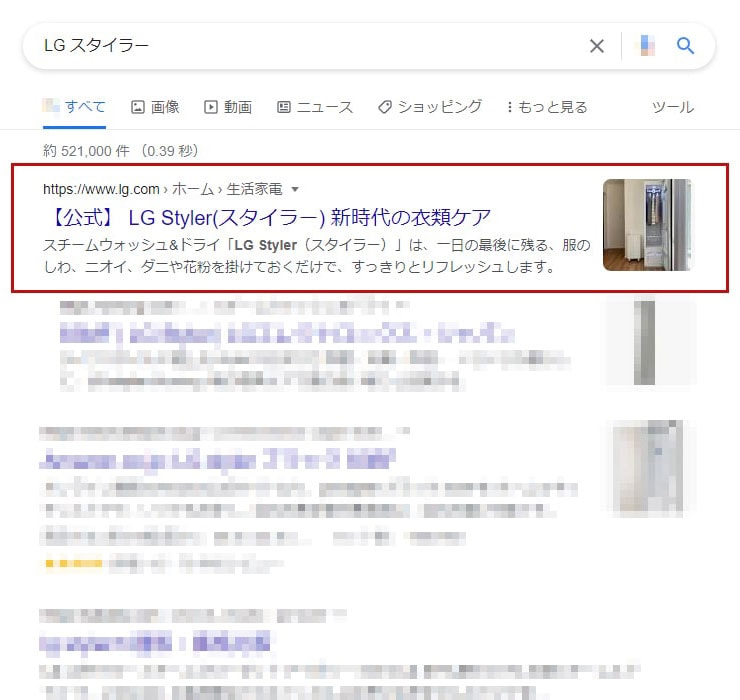Open the second blurred search result title
This screenshot has width=740, height=700.
point(287,334)
